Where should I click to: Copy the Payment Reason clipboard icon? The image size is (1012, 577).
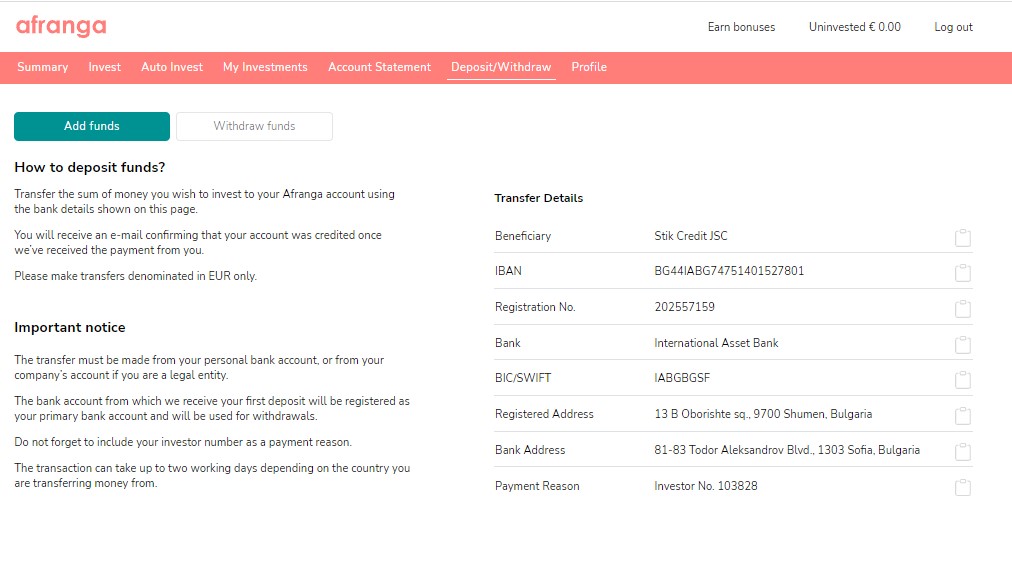962,487
